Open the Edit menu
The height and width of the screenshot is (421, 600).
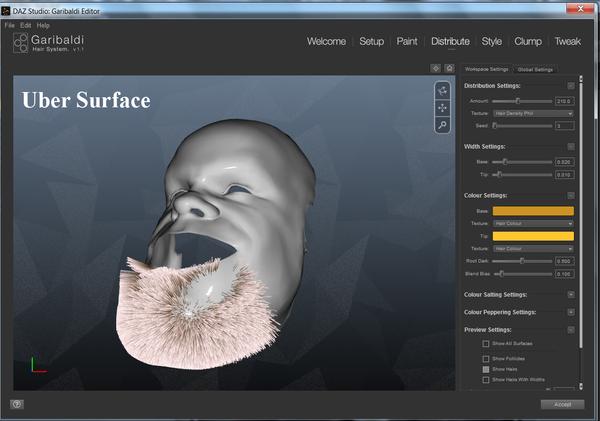26,25
